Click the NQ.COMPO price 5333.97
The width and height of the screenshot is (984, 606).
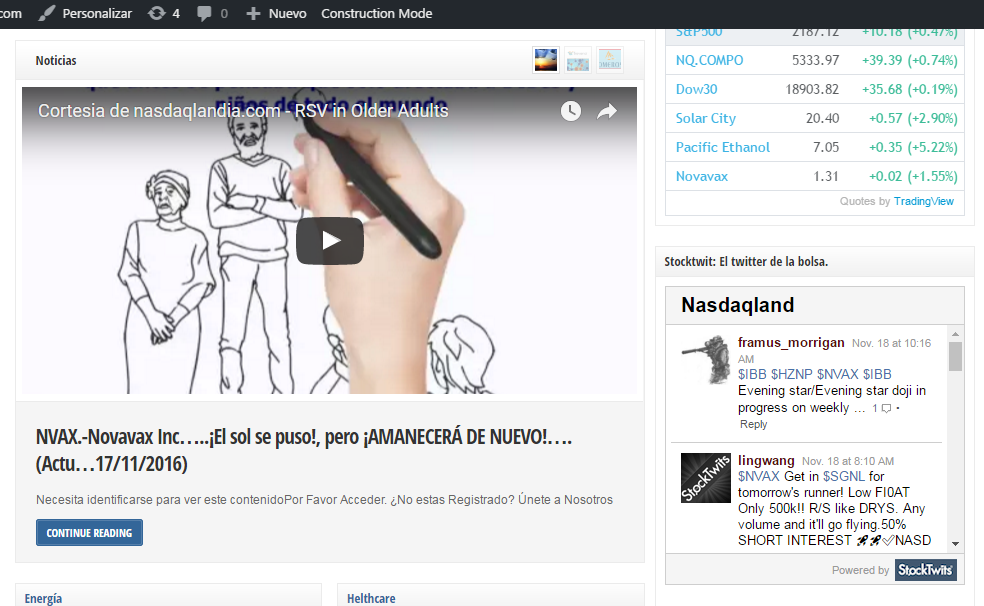click(815, 60)
